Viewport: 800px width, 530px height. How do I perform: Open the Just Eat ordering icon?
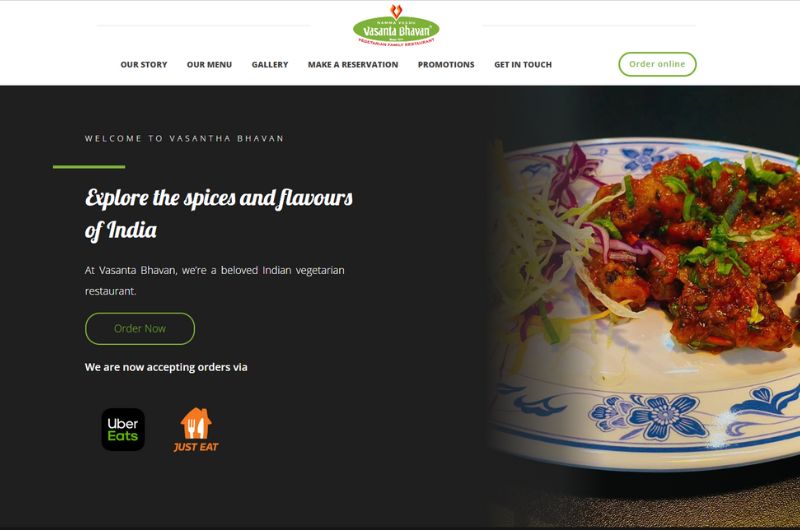[x=196, y=430]
